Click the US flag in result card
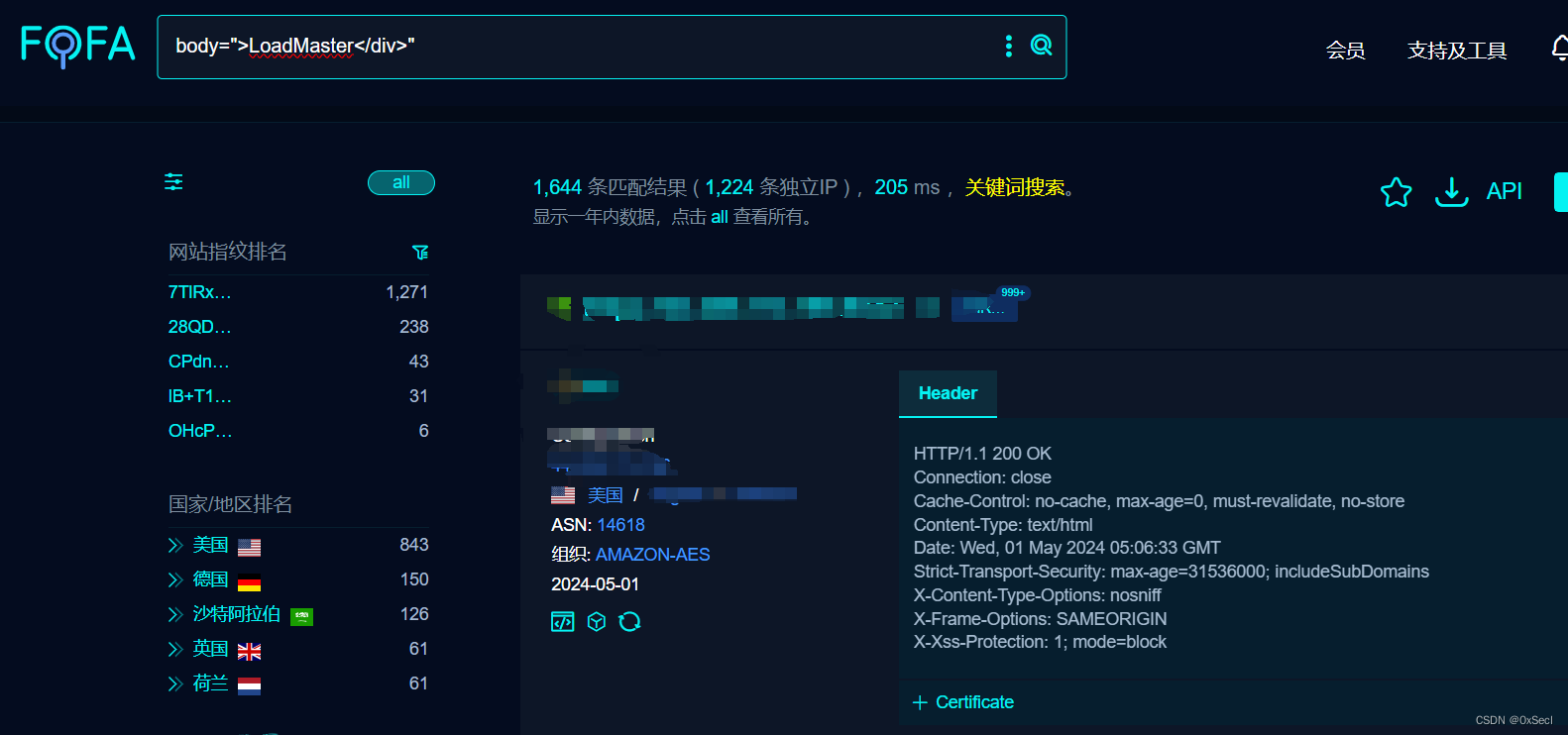The height and width of the screenshot is (735, 1568). click(x=563, y=495)
